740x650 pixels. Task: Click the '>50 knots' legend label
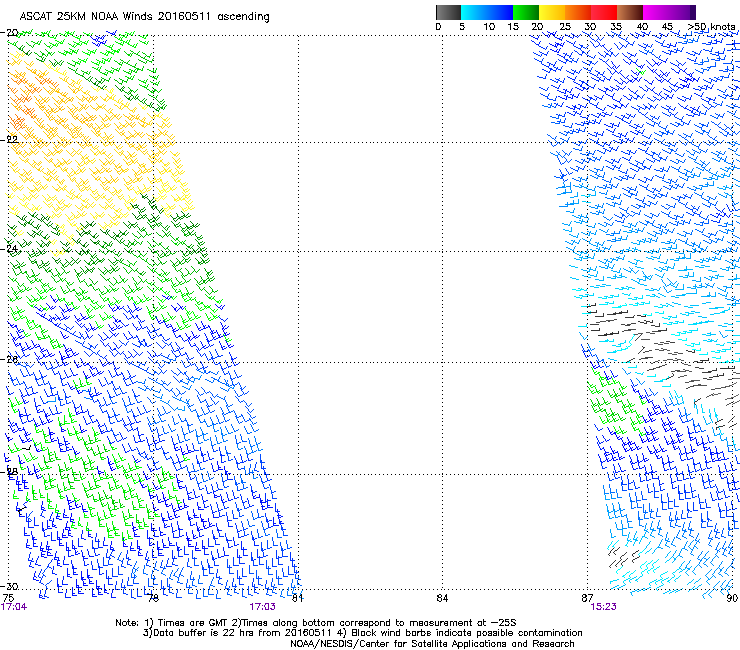coord(711,26)
